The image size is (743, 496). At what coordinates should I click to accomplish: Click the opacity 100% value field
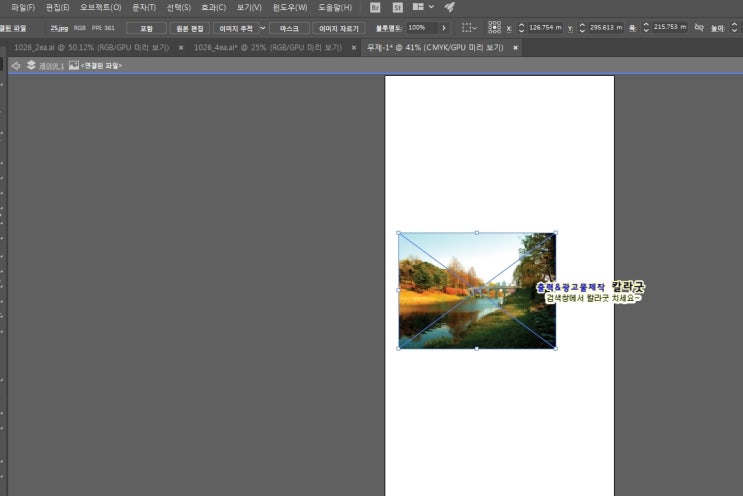point(421,28)
